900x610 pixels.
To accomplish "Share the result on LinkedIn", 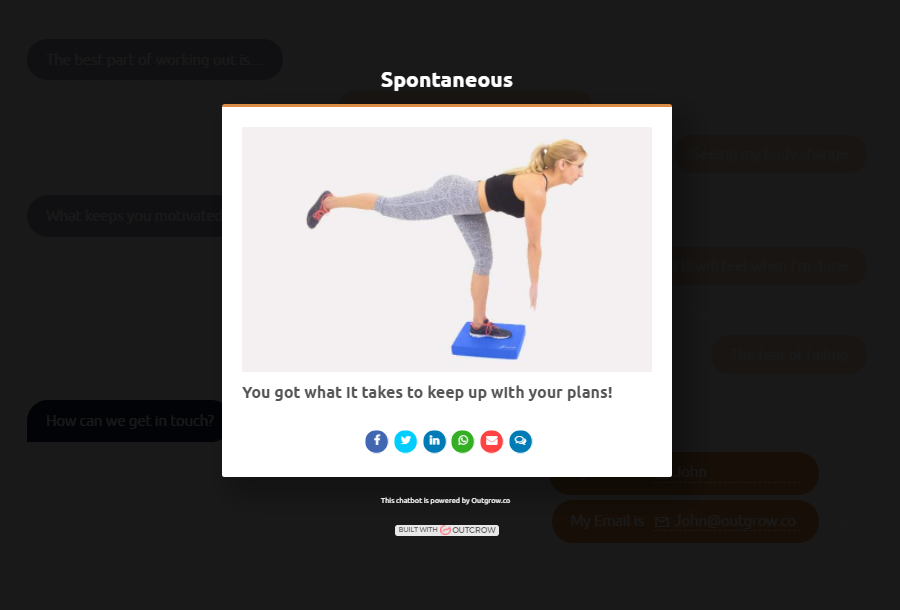I will point(435,441).
